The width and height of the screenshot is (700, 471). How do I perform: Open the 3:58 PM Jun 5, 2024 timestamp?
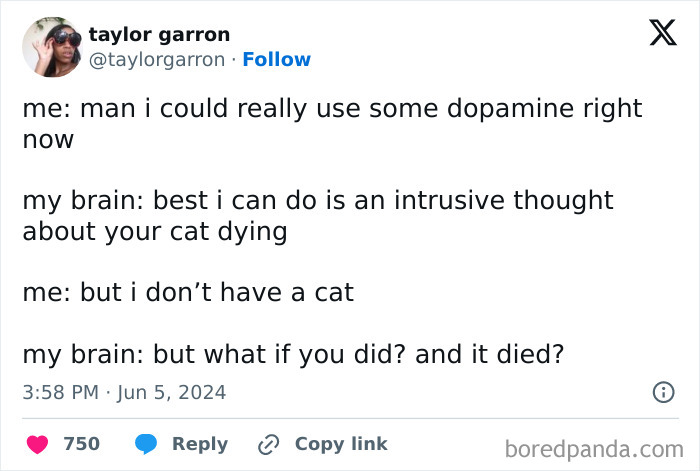124,393
